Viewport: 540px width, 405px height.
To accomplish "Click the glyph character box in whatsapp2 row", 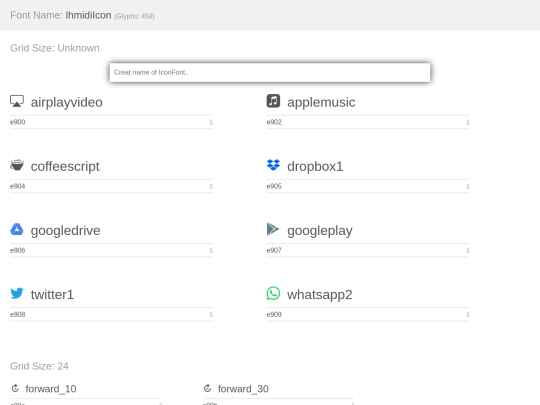I will point(467,314).
